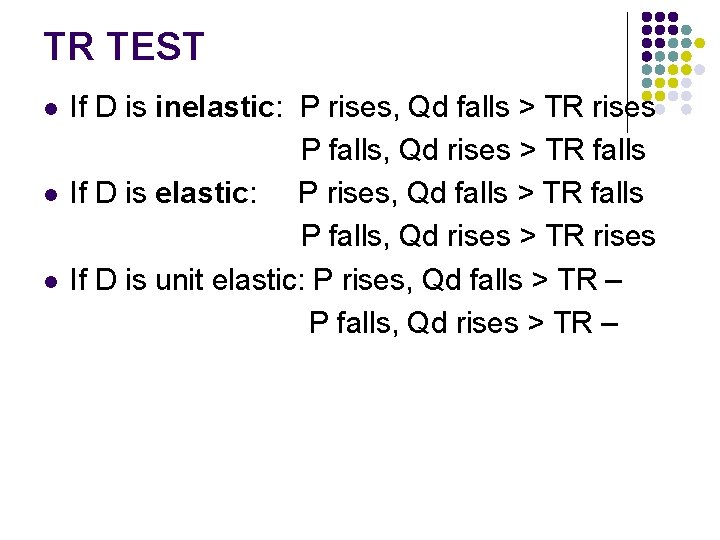Image resolution: width=720 pixels, height=540 pixels.
Task: Click the leftmost yellow dot in the grid
Action: (x=647, y=96)
